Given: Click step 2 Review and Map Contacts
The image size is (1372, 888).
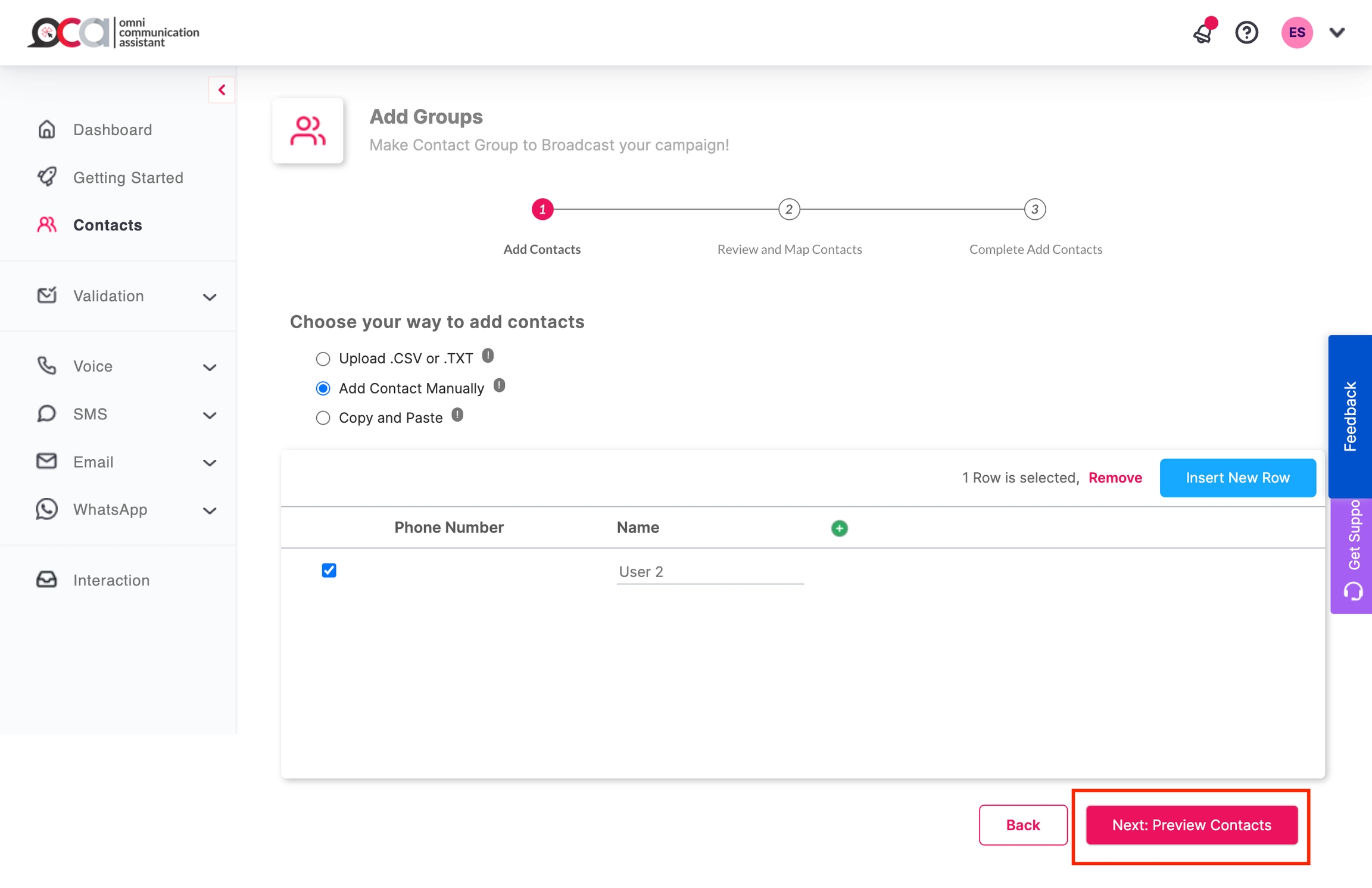Looking at the screenshot, I should (789, 210).
